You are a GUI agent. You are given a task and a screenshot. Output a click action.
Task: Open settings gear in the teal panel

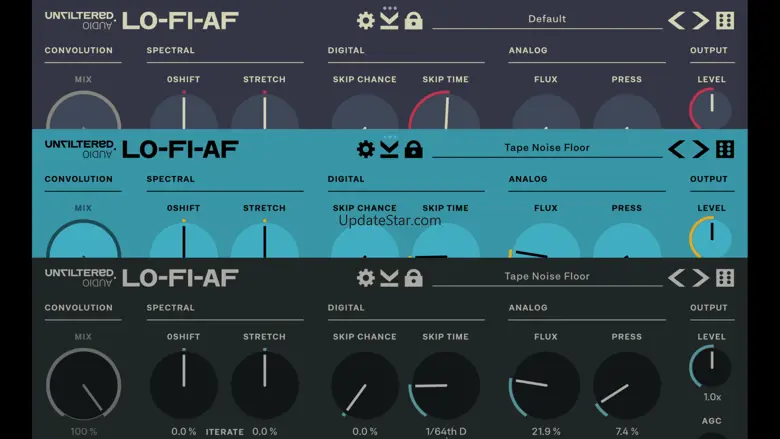tap(366, 149)
